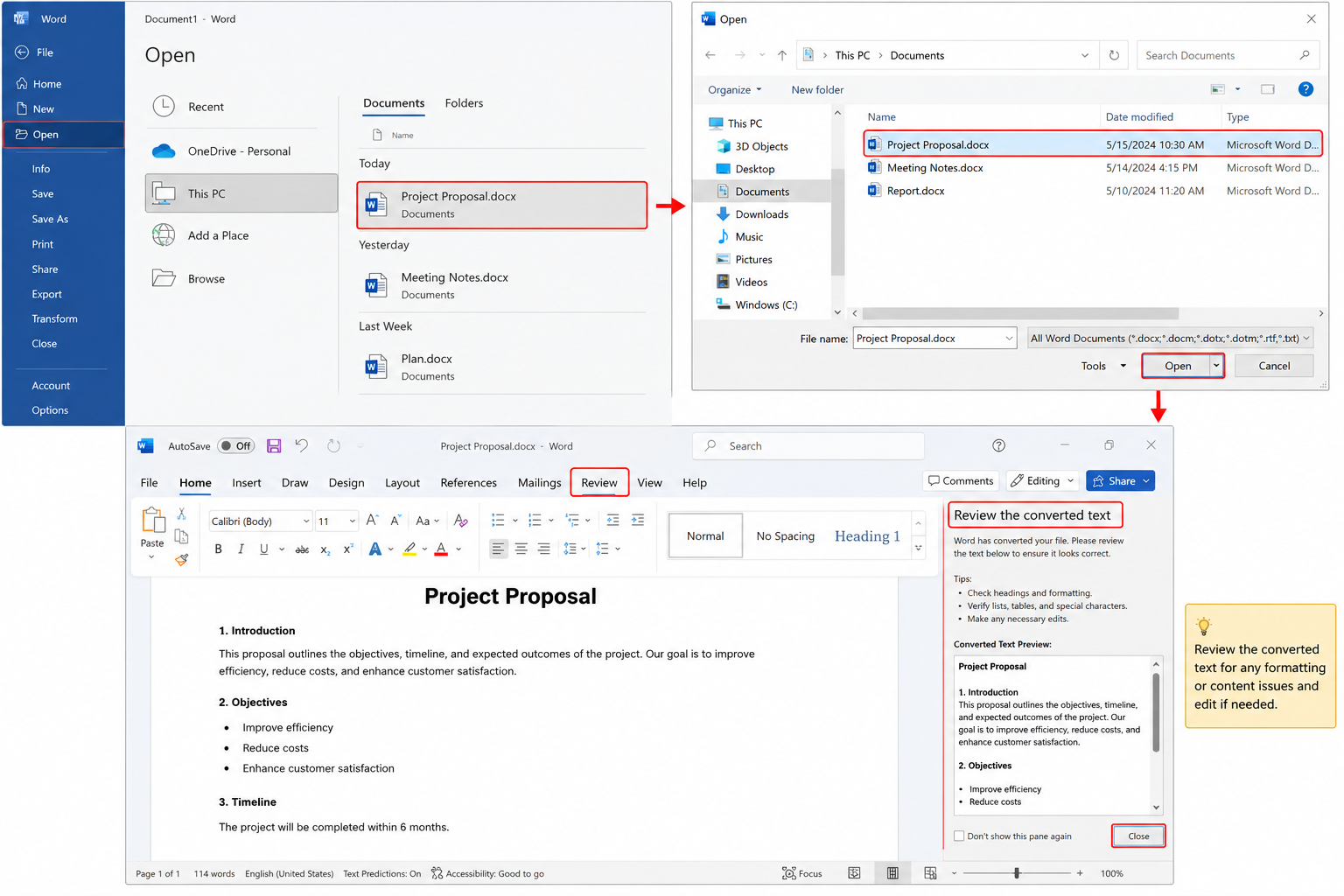
Task: Switch to the Insert ribbon tab
Action: point(247,483)
